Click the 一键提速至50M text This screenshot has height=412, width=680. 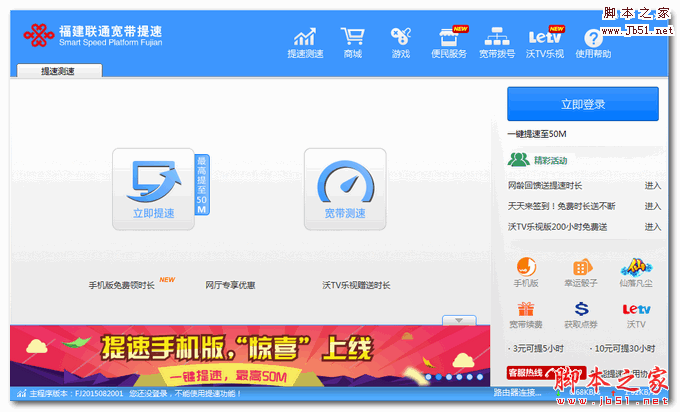coord(537,134)
